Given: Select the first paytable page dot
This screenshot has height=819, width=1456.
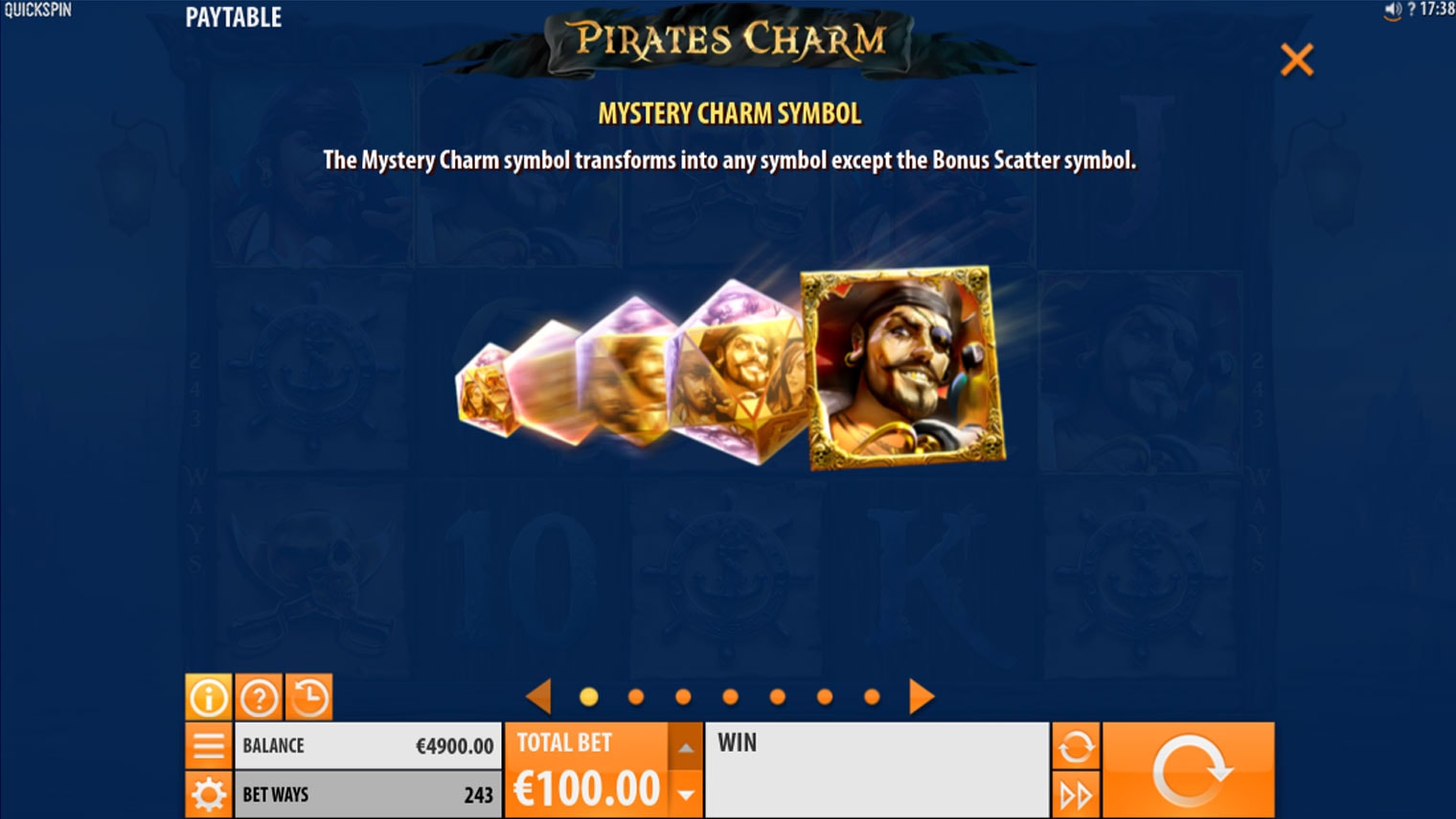Looking at the screenshot, I should click(x=589, y=696).
